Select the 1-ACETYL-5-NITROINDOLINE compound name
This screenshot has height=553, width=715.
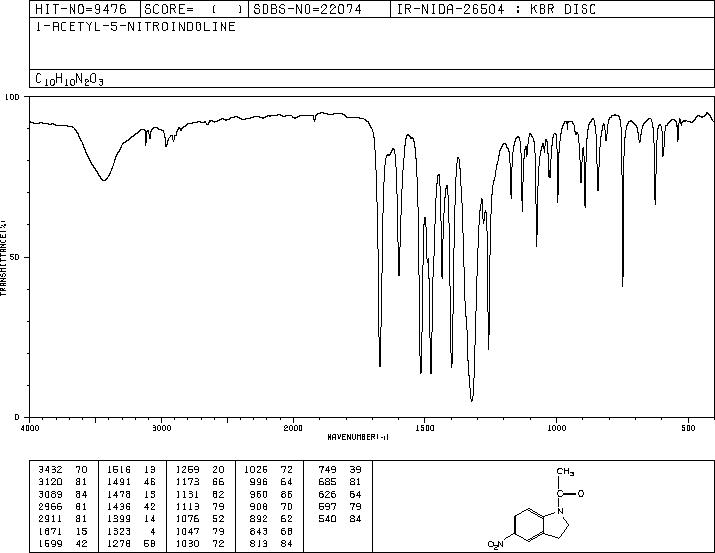(135, 27)
